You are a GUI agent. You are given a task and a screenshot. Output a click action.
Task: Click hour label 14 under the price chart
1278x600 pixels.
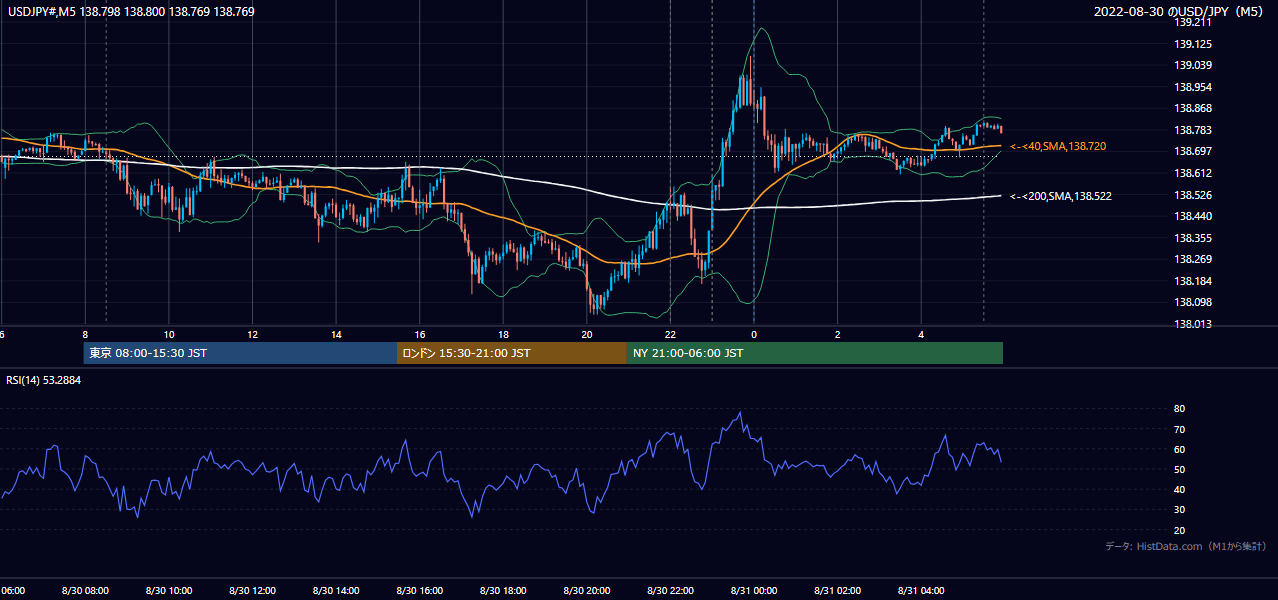tap(336, 334)
